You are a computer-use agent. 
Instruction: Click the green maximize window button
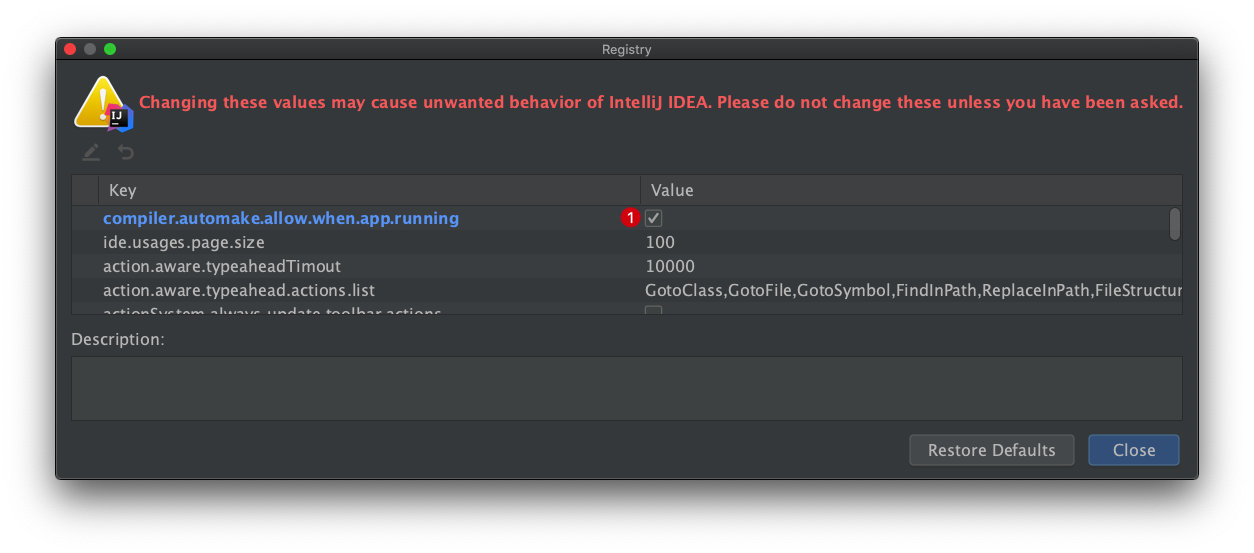point(110,49)
